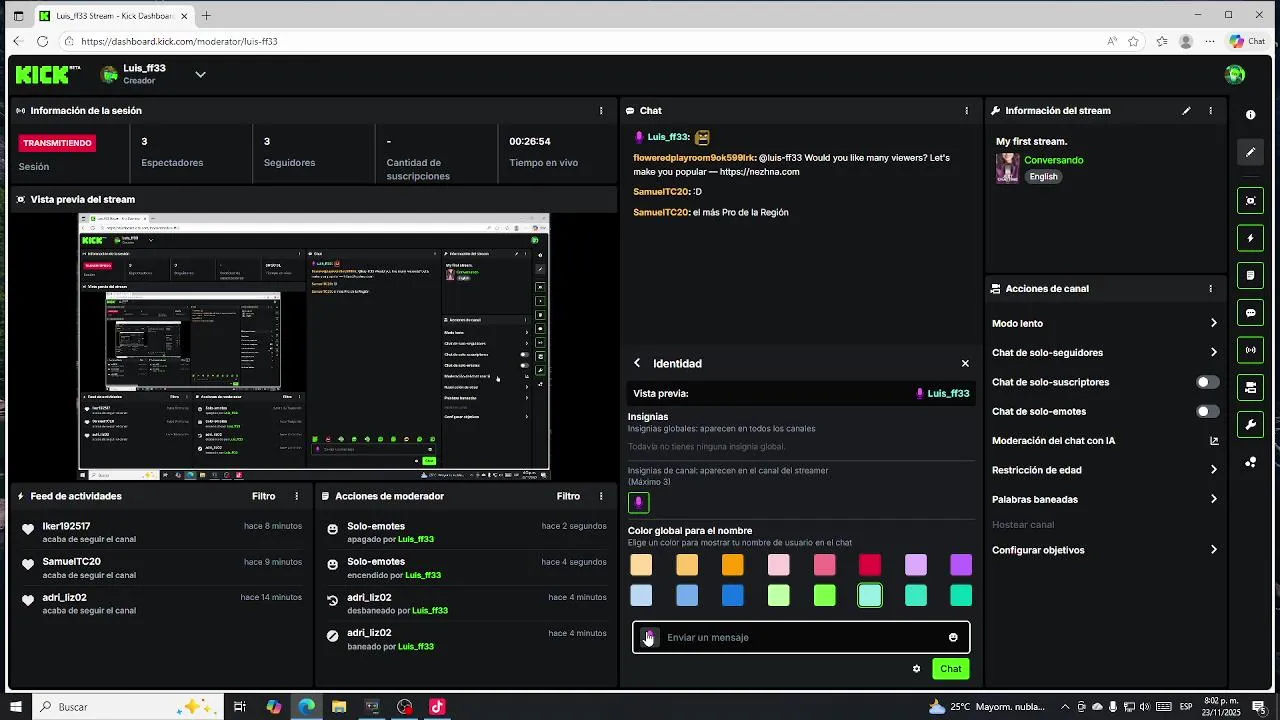Click the Conversando category link
1280x720 pixels.
click(1053, 160)
